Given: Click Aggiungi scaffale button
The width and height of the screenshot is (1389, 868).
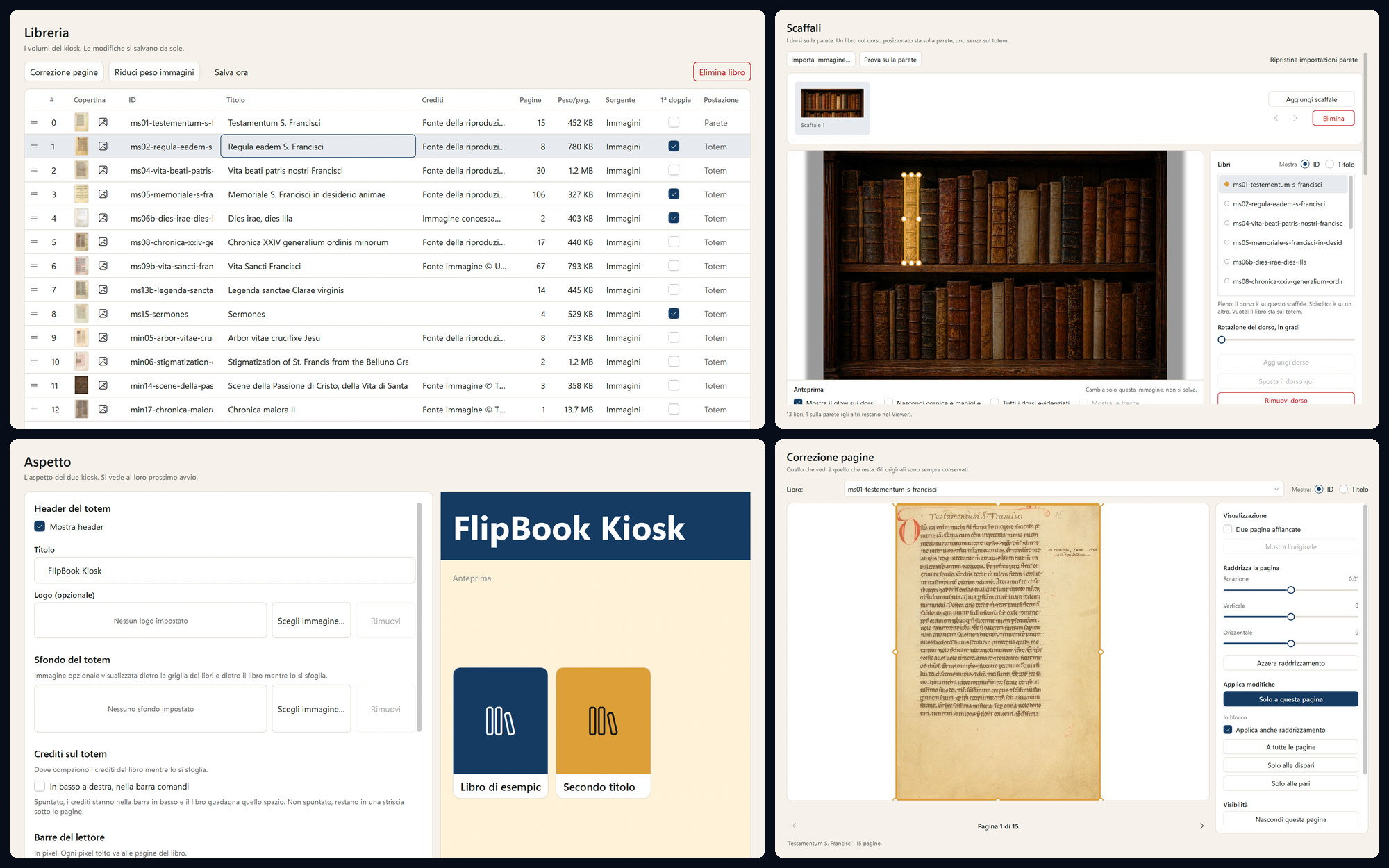Looking at the screenshot, I should point(1311,99).
